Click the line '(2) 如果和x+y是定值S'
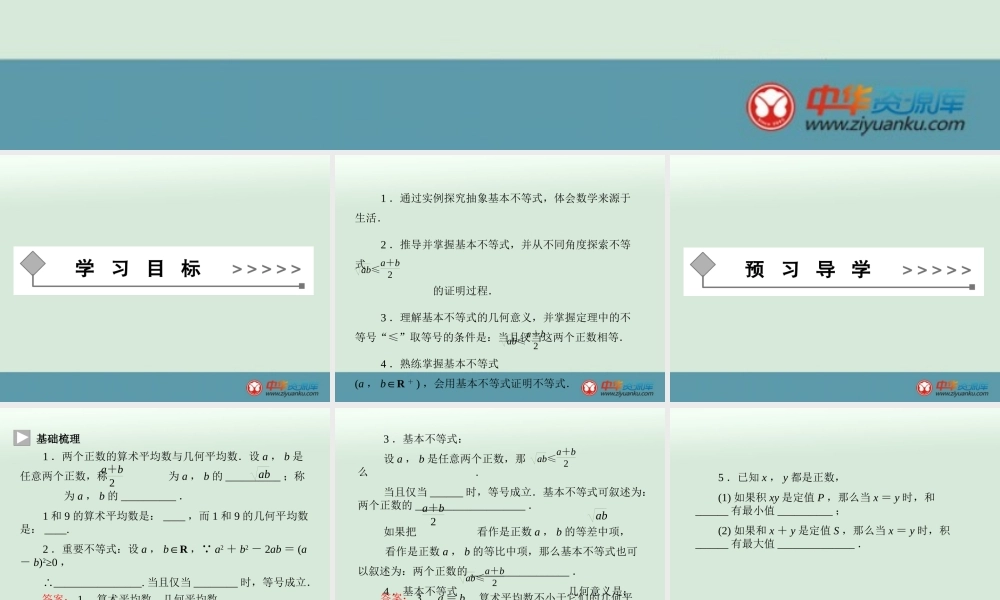This screenshot has height=600, width=1000. [834, 530]
